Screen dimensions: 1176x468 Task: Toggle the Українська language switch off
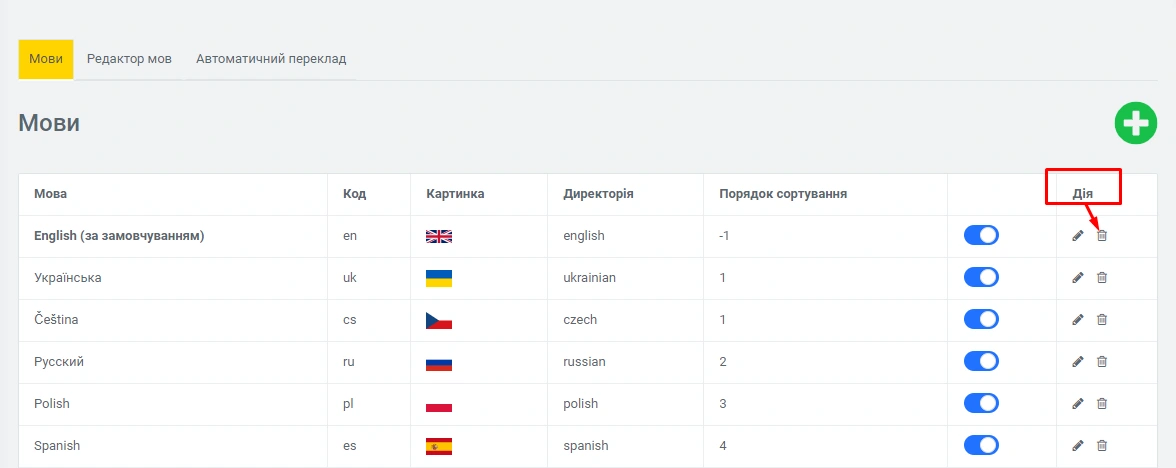point(981,278)
